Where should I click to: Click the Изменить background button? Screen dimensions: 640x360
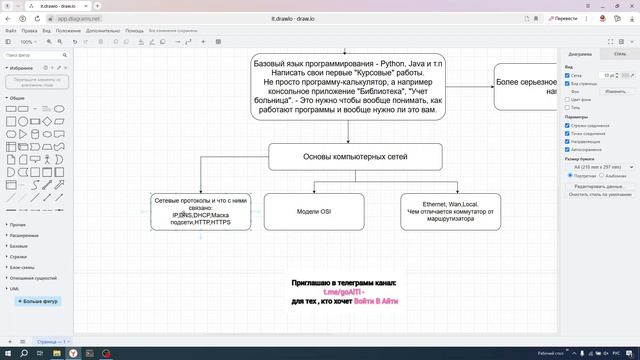click(x=616, y=92)
